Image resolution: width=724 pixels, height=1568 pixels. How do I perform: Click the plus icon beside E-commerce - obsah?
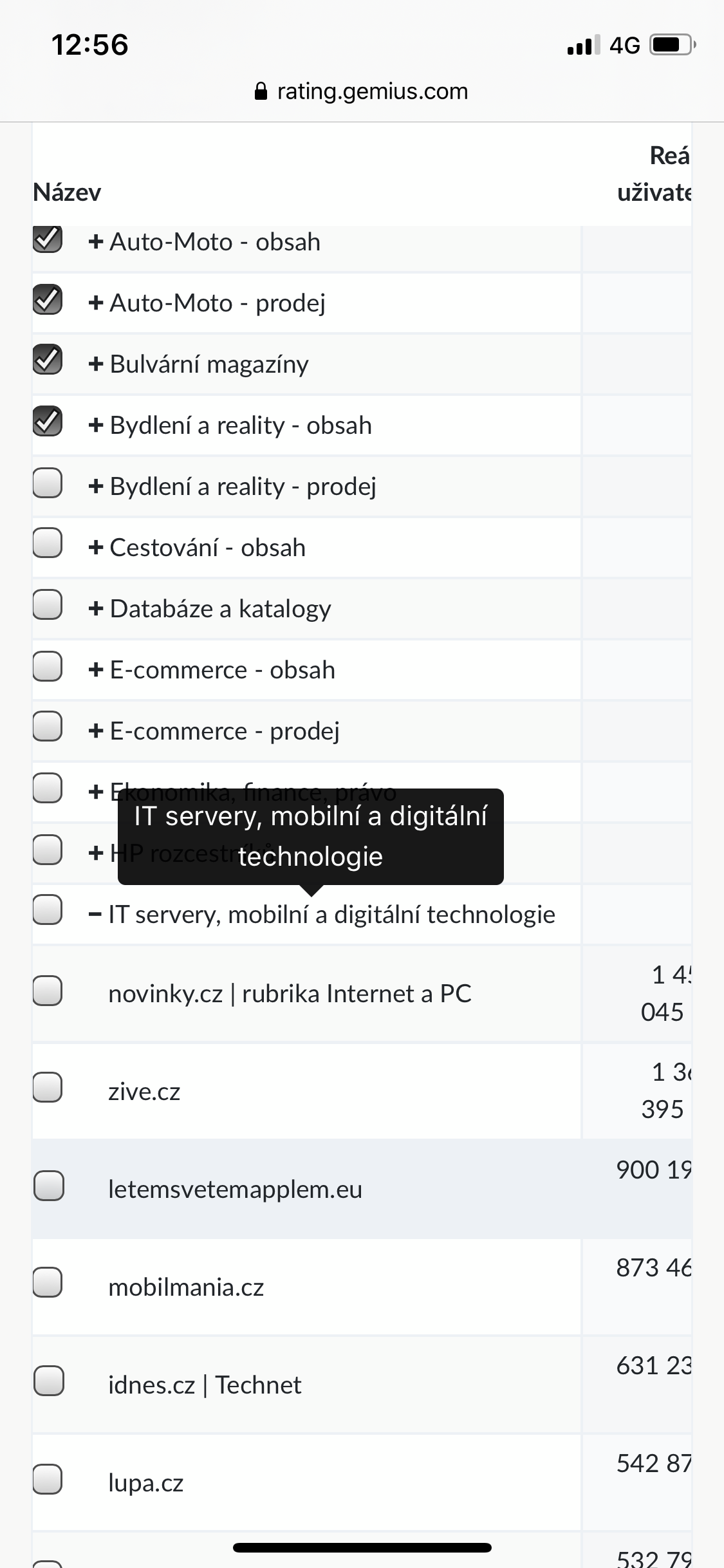pos(96,670)
